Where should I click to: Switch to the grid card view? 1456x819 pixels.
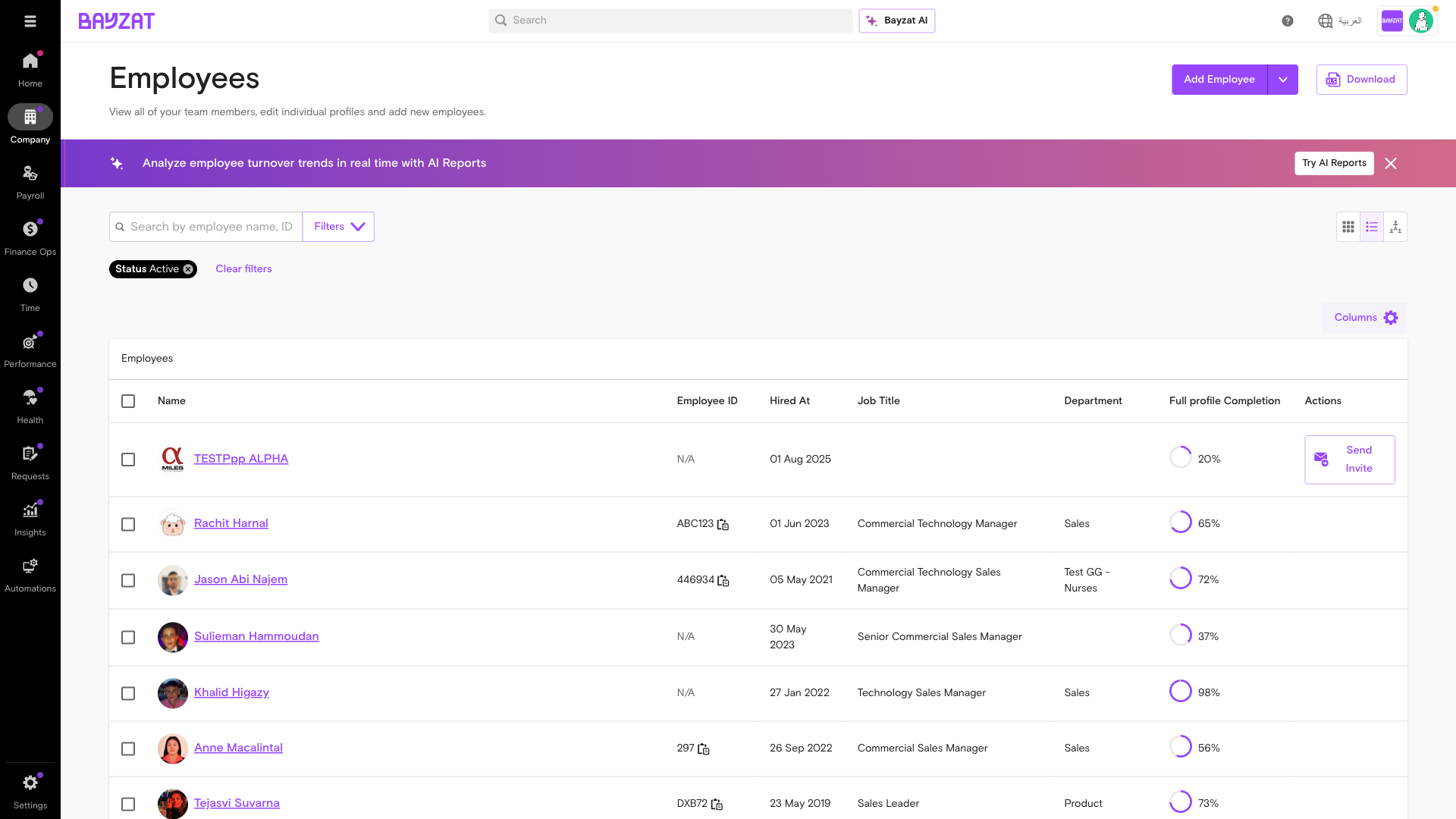pyautogui.click(x=1348, y=227)
